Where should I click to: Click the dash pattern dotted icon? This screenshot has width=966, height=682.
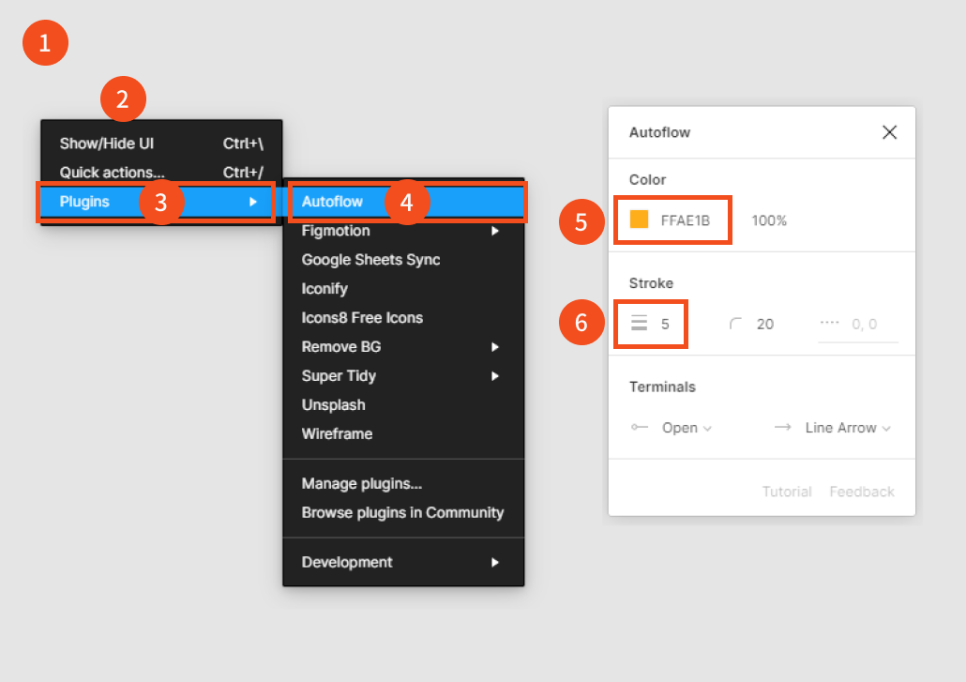coord(829,322)
